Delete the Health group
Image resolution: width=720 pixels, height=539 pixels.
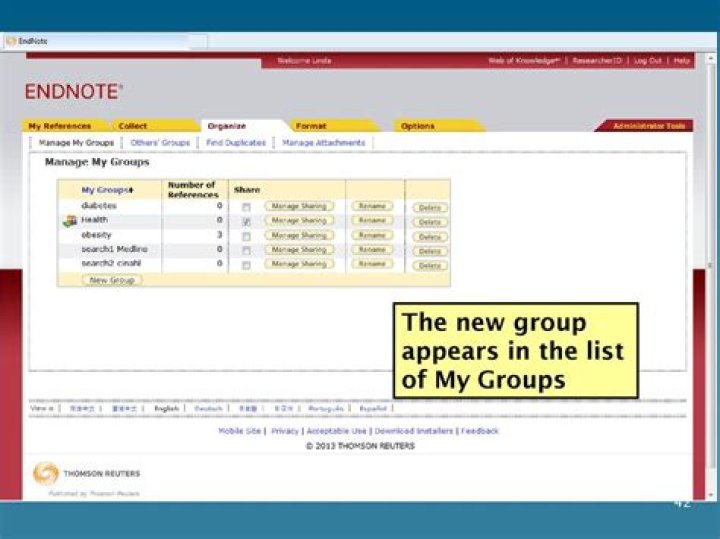[430, 222]
